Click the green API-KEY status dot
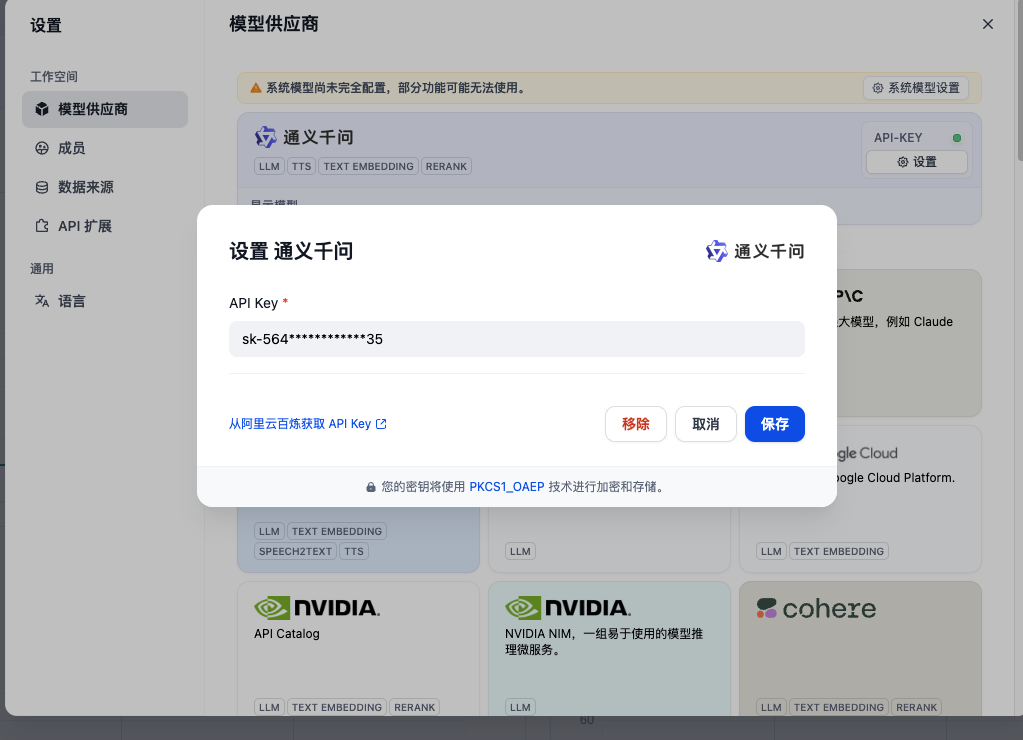This screenshot has width=1023, height=740. click(x=956, y=138)
